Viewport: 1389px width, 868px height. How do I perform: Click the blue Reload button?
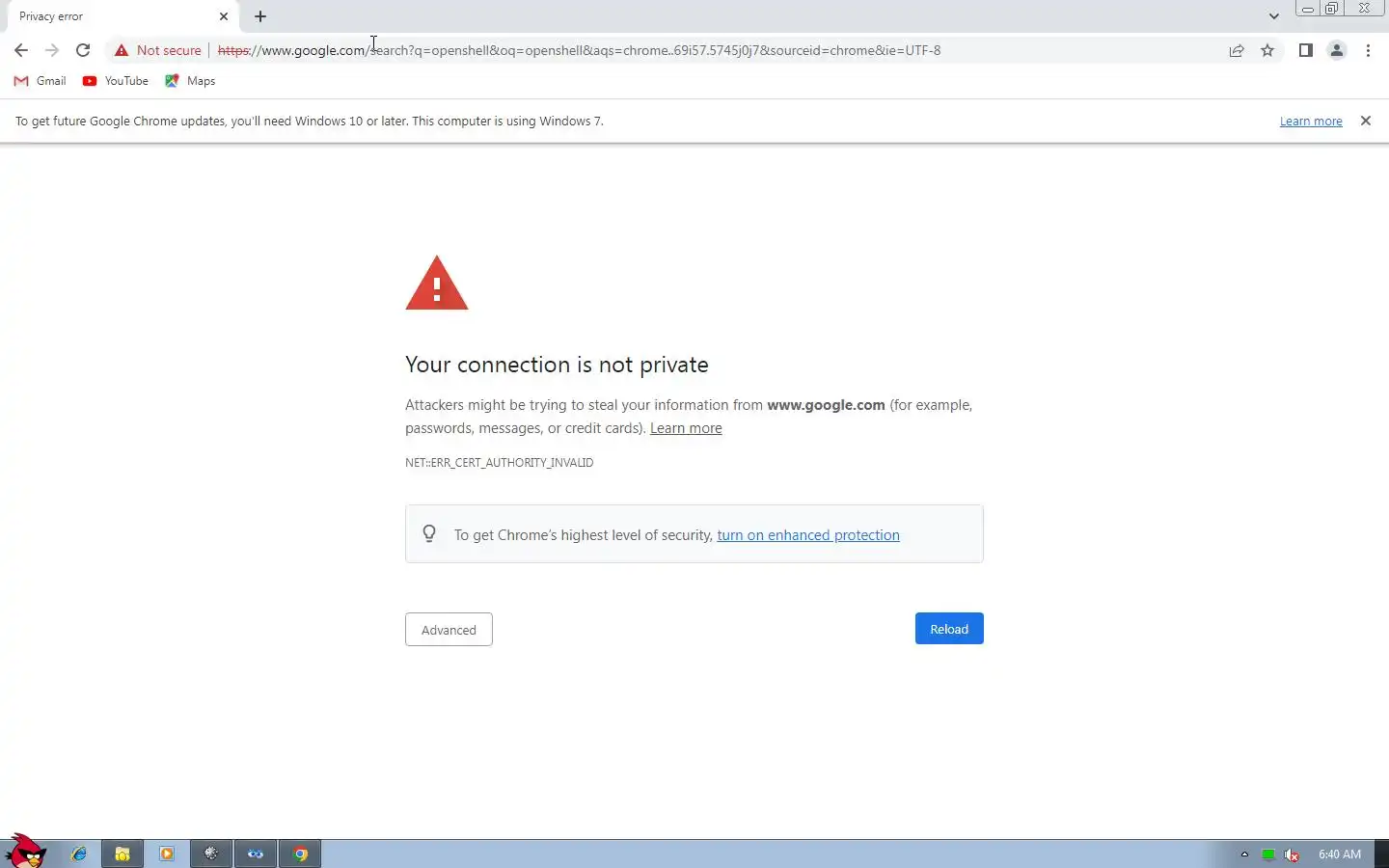point(949,629)
